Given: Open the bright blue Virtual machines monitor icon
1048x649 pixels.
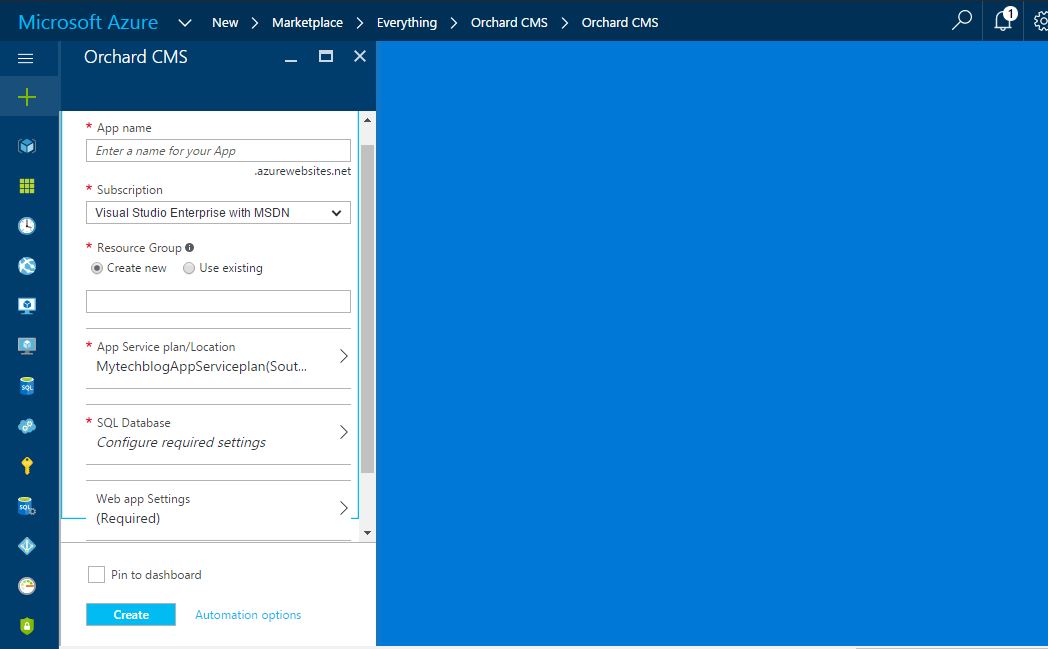Looking at the screenshot, I should click(27, 306).
